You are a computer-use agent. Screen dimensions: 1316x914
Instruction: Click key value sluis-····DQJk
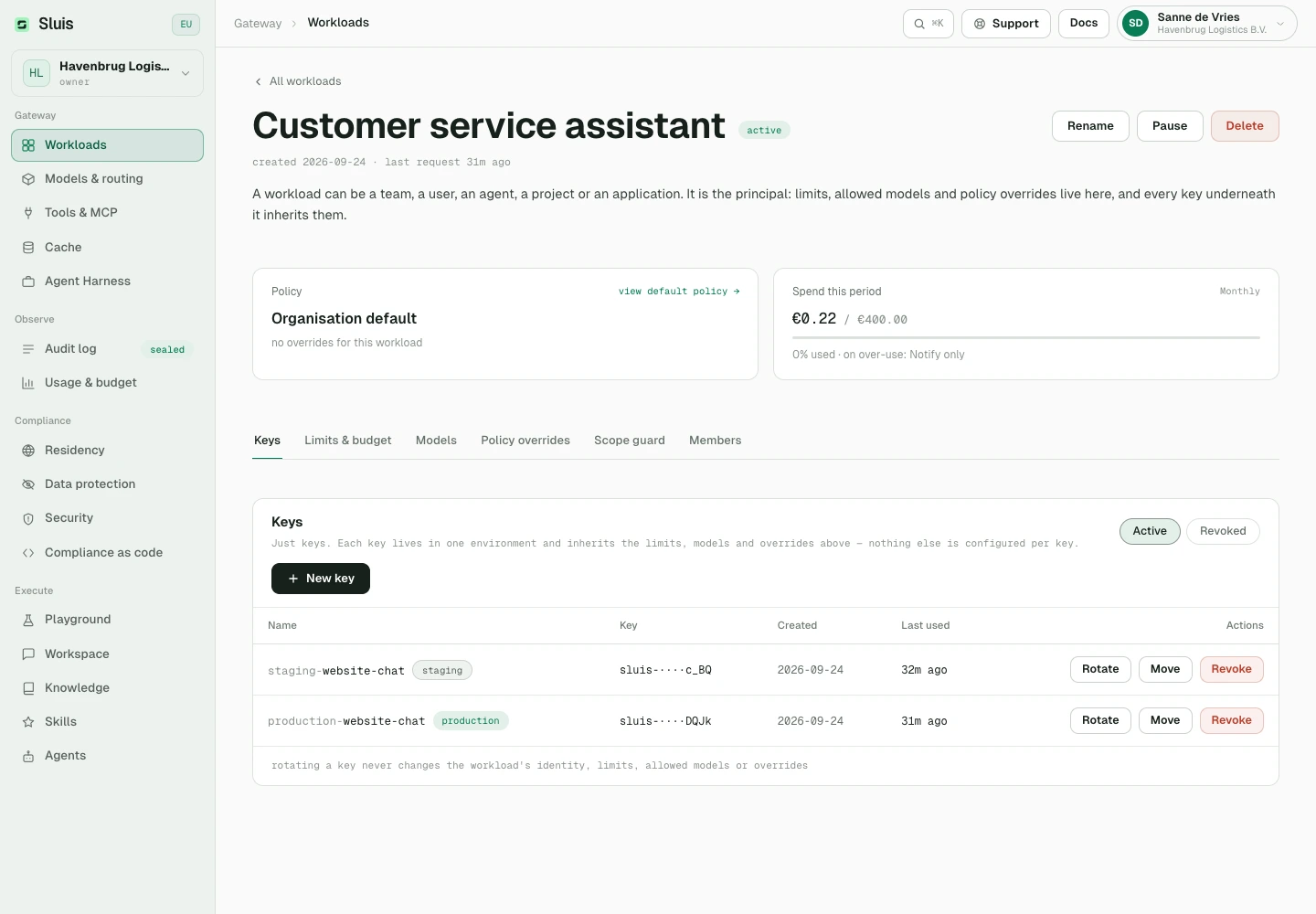tap(665, 721)
